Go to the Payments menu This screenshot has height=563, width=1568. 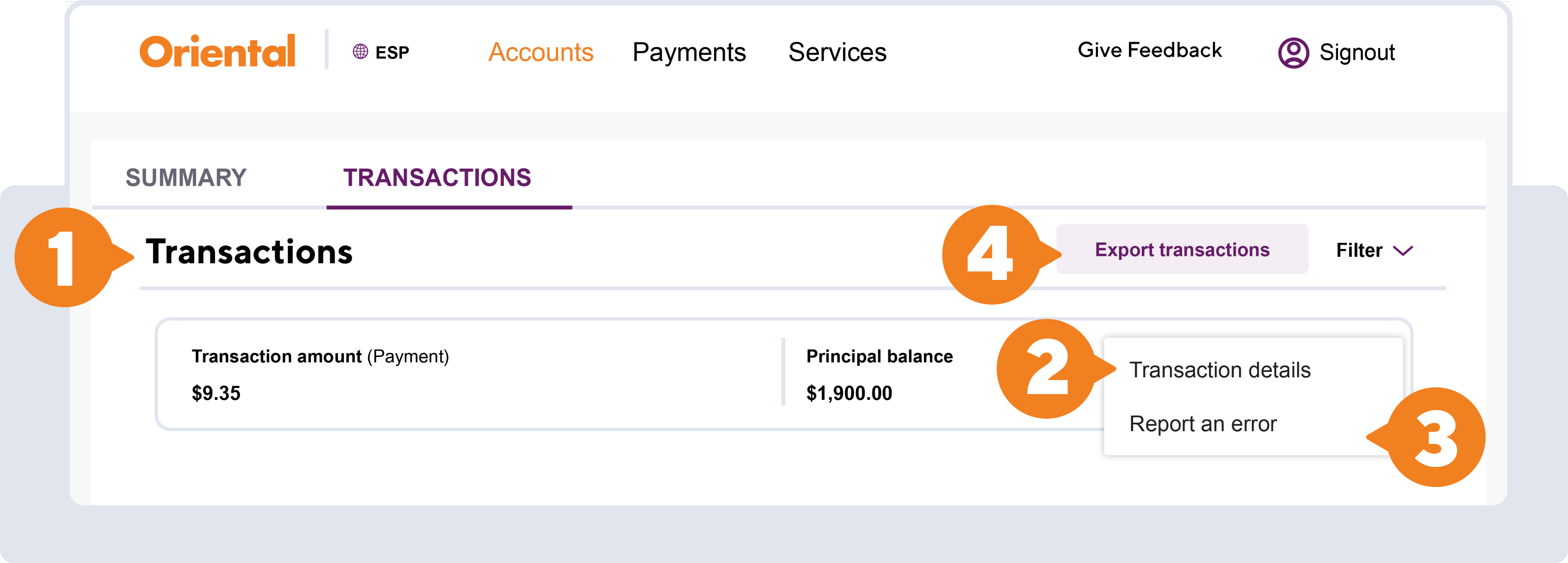[x=688, y=52]
